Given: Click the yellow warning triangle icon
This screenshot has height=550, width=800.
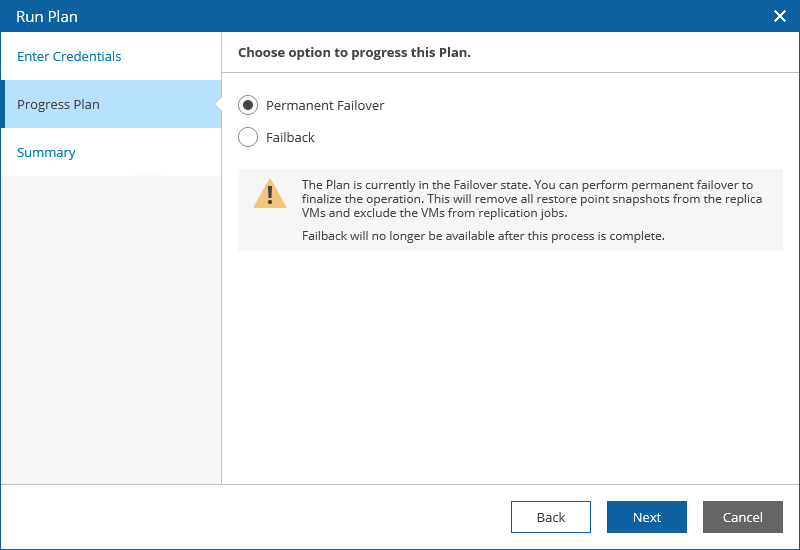Looking at the screenshot, I should click(269, 194).
